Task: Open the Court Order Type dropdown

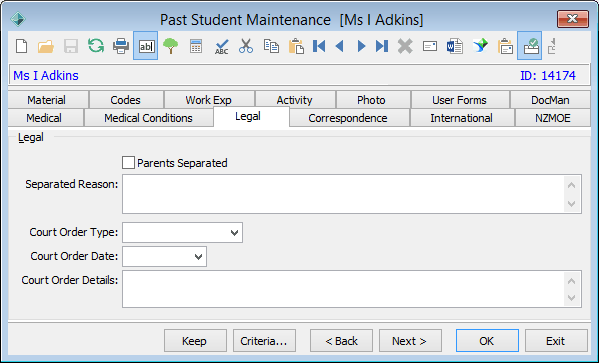Action: point(234,232)
